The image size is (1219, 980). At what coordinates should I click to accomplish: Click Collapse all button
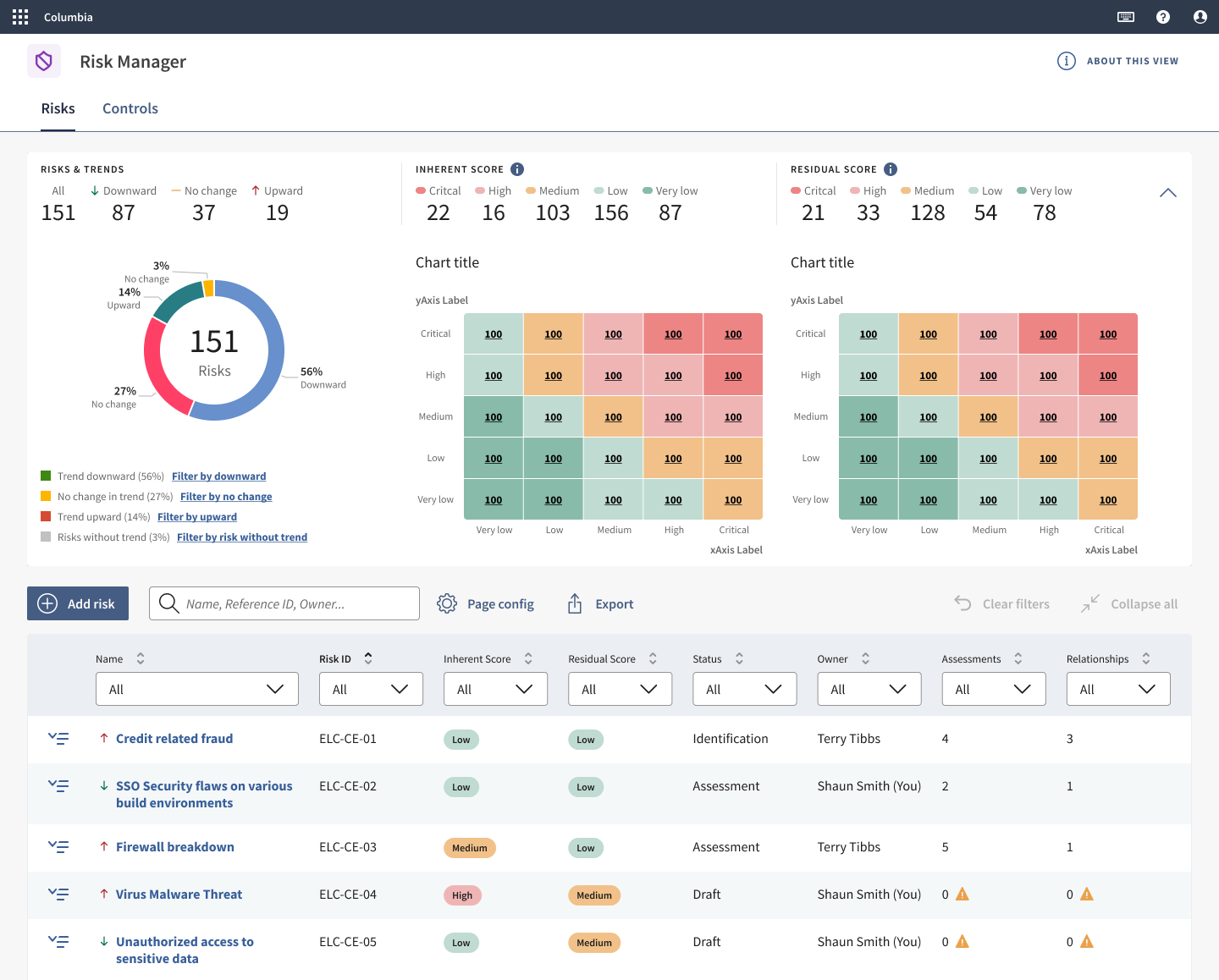coord(1129,603)
